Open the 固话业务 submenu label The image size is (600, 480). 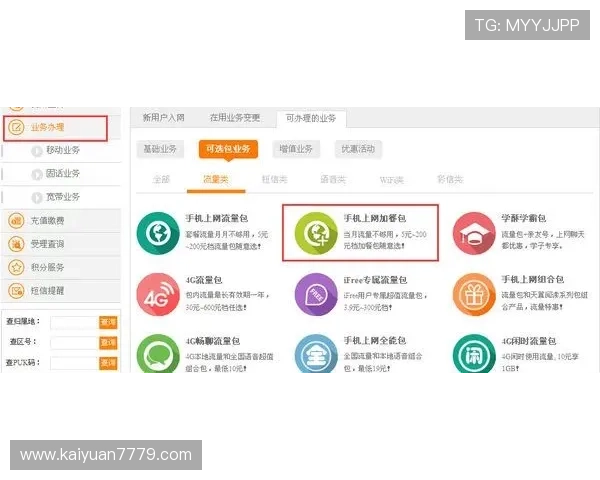[63, 173]
